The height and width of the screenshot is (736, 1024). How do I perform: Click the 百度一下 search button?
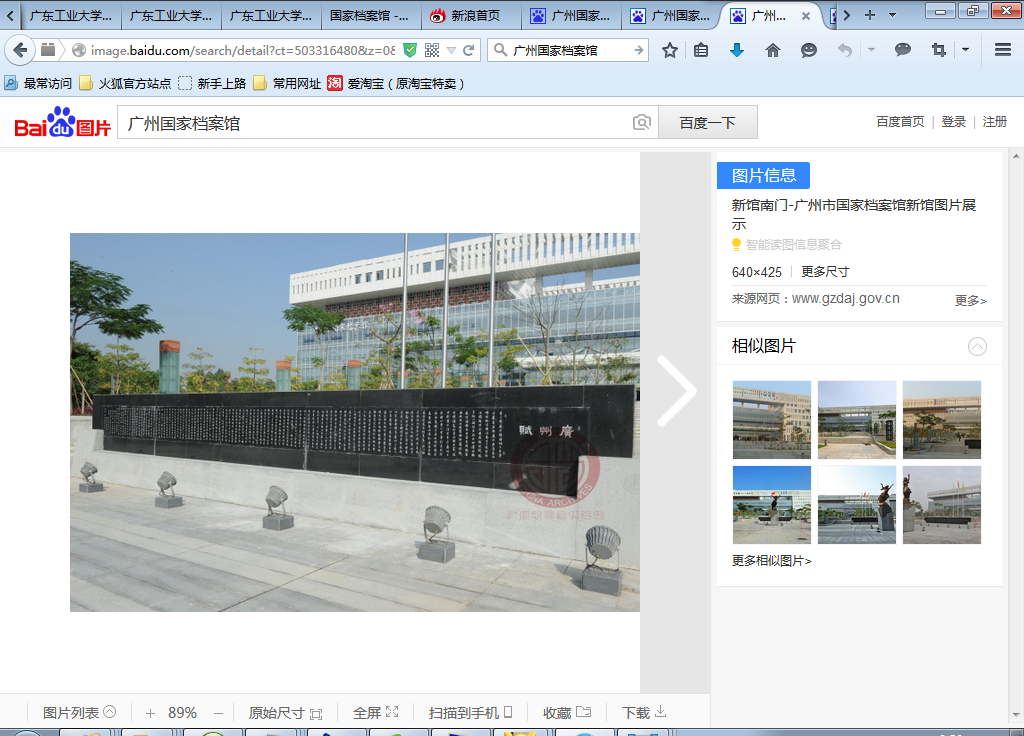[x=707, y=123]
